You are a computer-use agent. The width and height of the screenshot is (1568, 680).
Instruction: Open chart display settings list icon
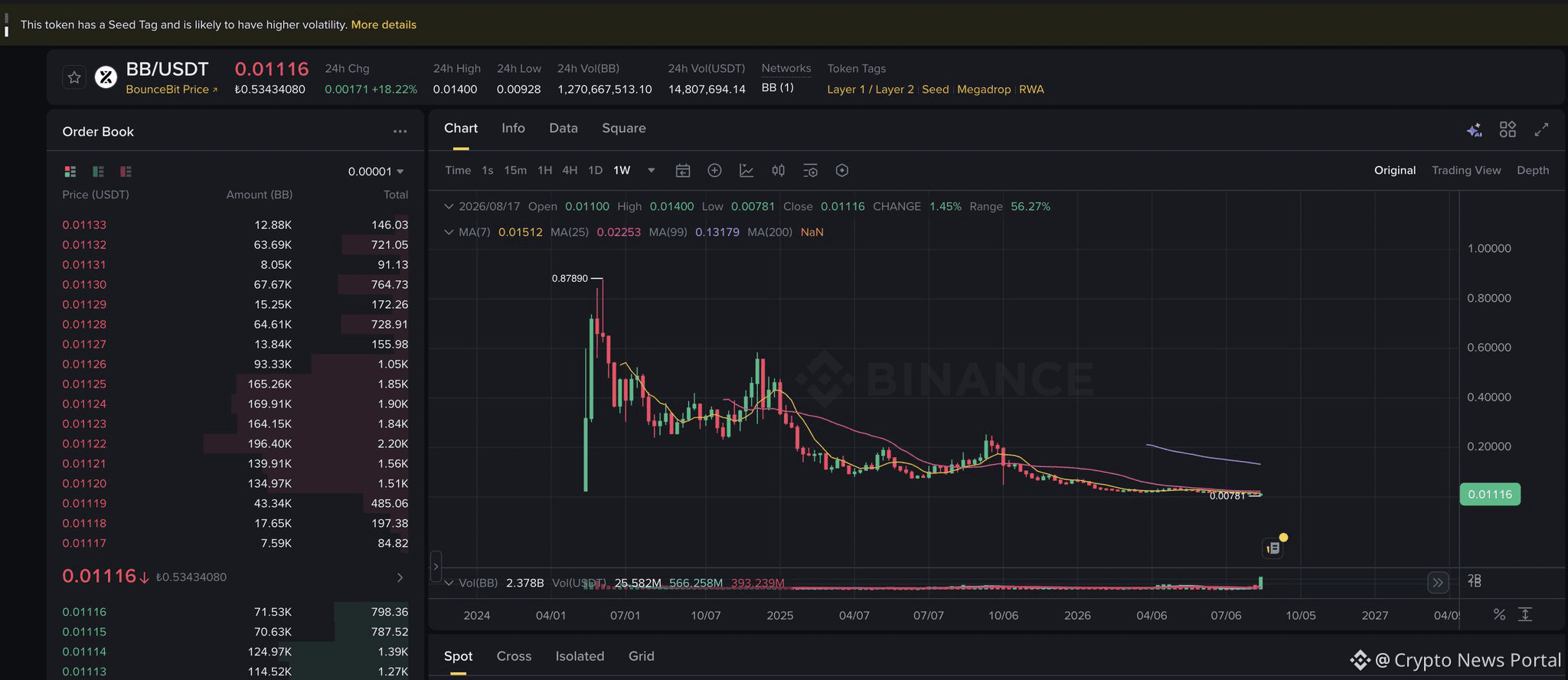coord(810,171)
